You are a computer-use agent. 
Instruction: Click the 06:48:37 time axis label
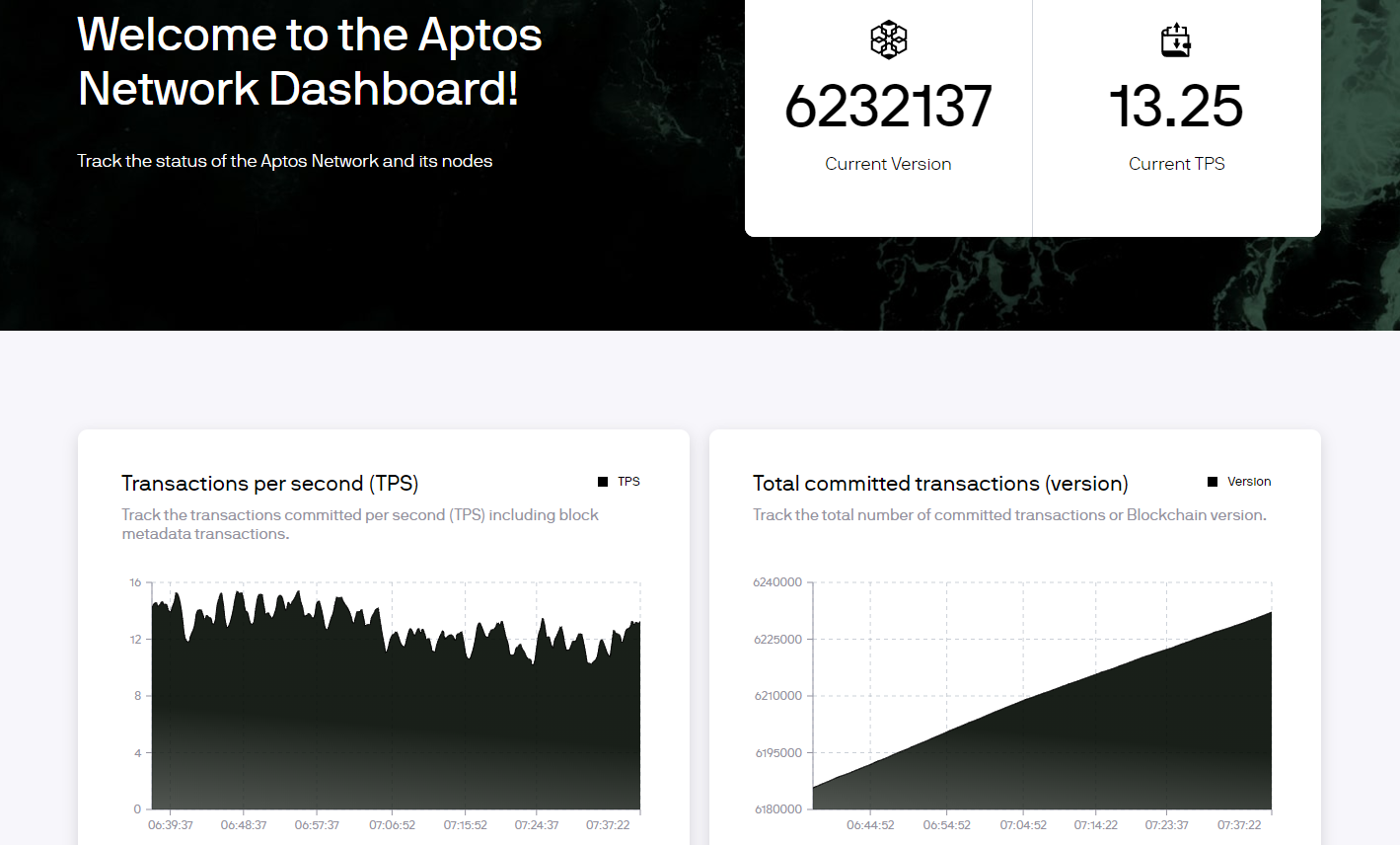point(244,825)
